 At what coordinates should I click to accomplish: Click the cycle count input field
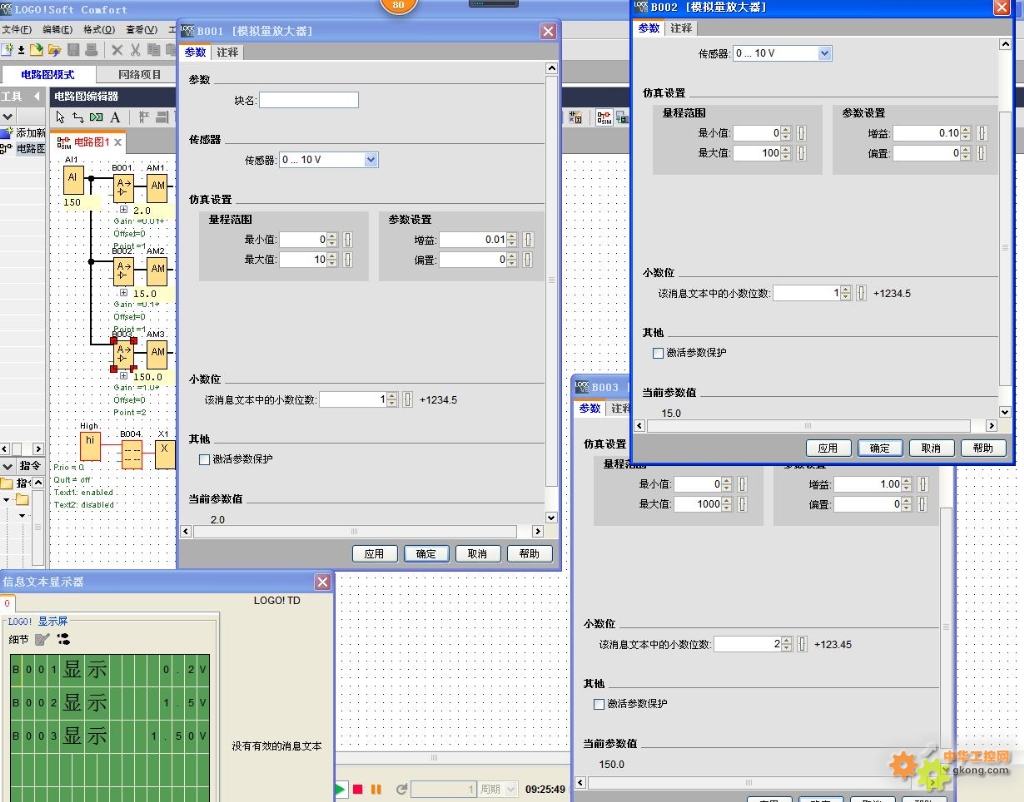click(x=443, y=789)
